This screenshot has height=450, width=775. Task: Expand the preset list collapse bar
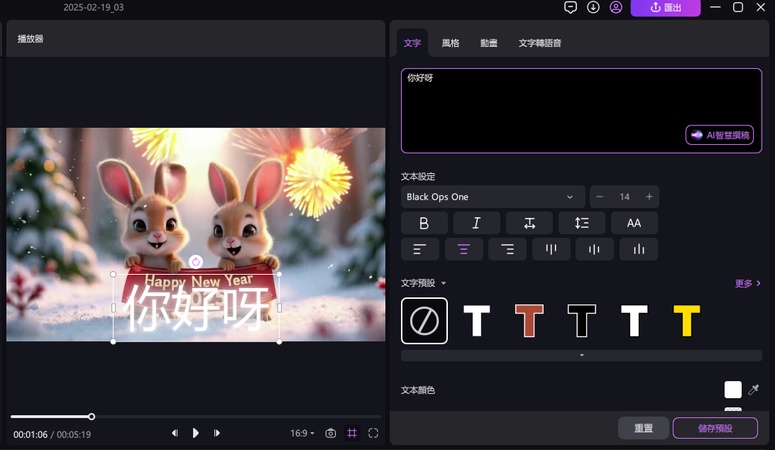click(x=581, y=355)
